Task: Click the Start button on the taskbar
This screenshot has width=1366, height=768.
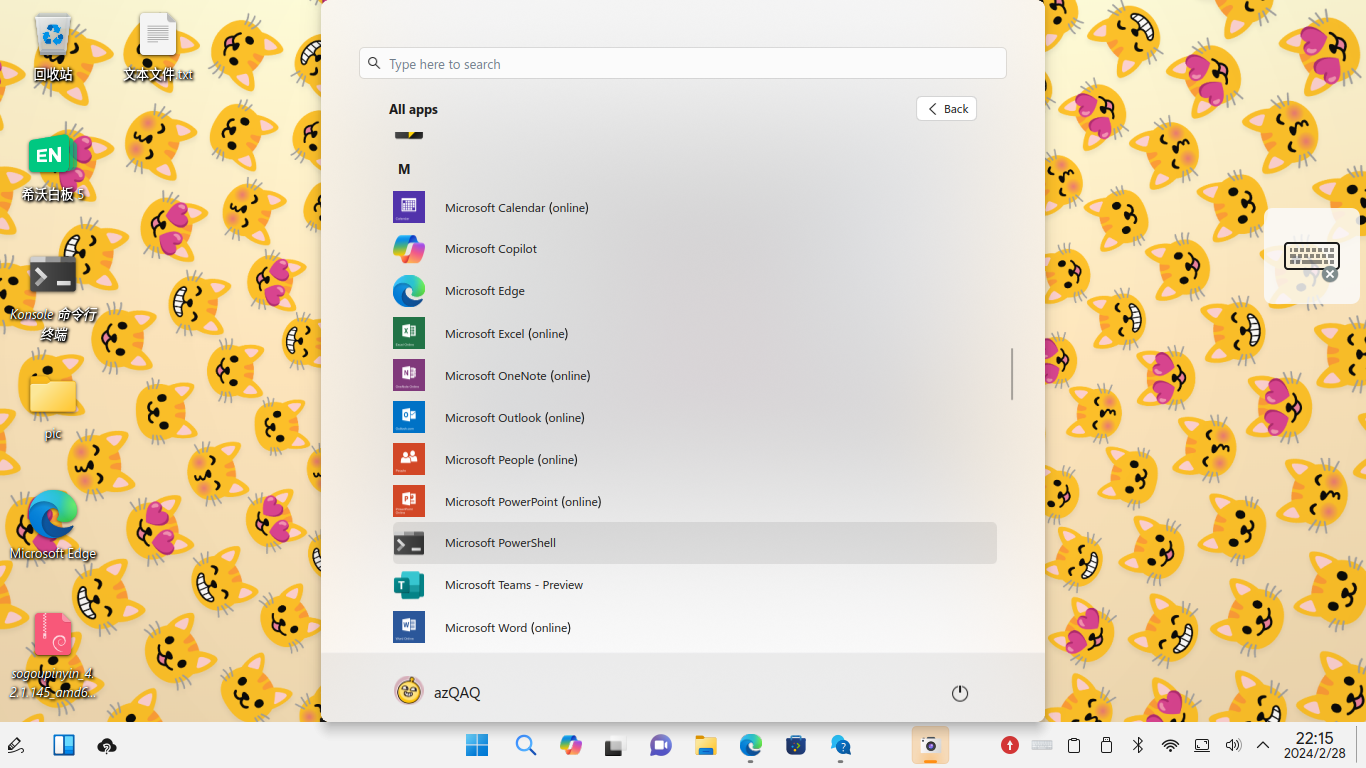Action: pos(477,745)
